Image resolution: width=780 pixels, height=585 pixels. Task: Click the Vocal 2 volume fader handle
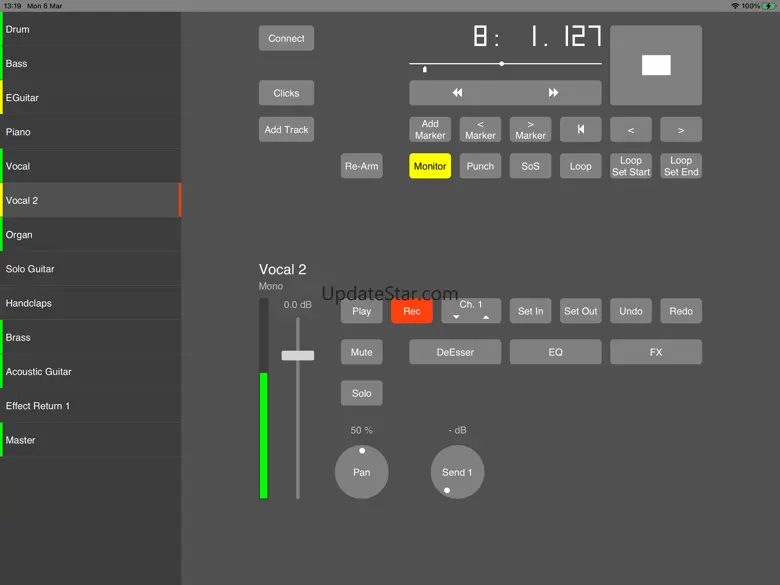(x=297, y=355)
